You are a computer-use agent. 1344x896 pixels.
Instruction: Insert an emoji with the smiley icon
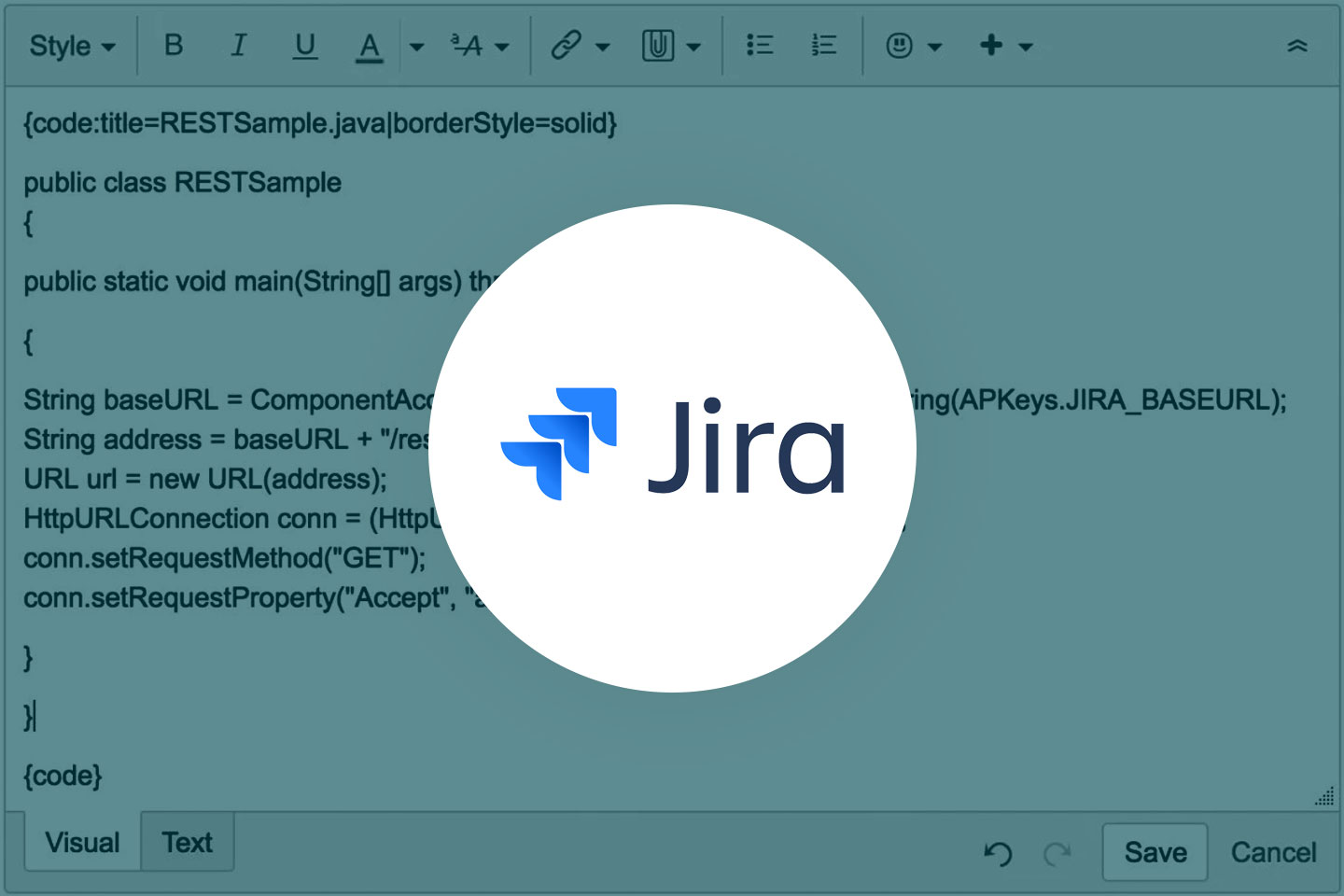coord(899,45)
